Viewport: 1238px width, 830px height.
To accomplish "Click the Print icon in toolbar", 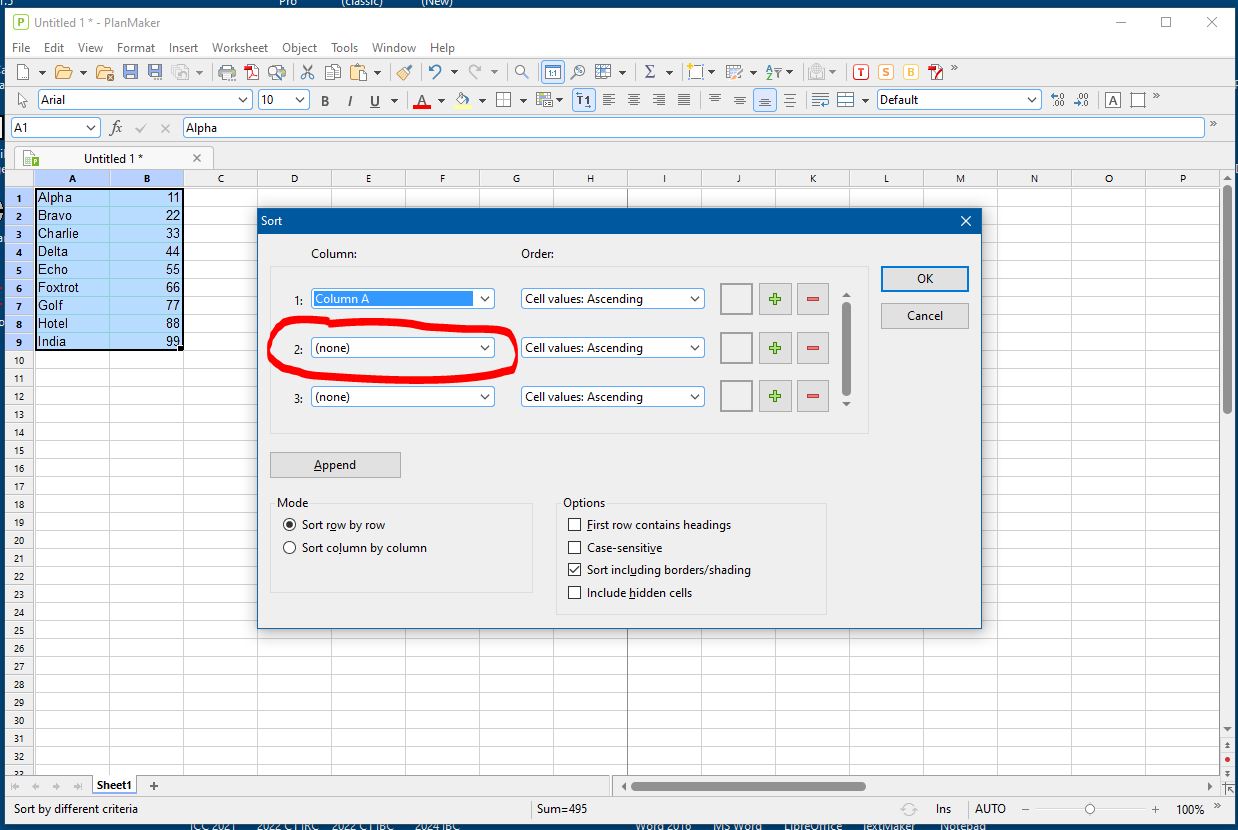I will click(227, 72).
